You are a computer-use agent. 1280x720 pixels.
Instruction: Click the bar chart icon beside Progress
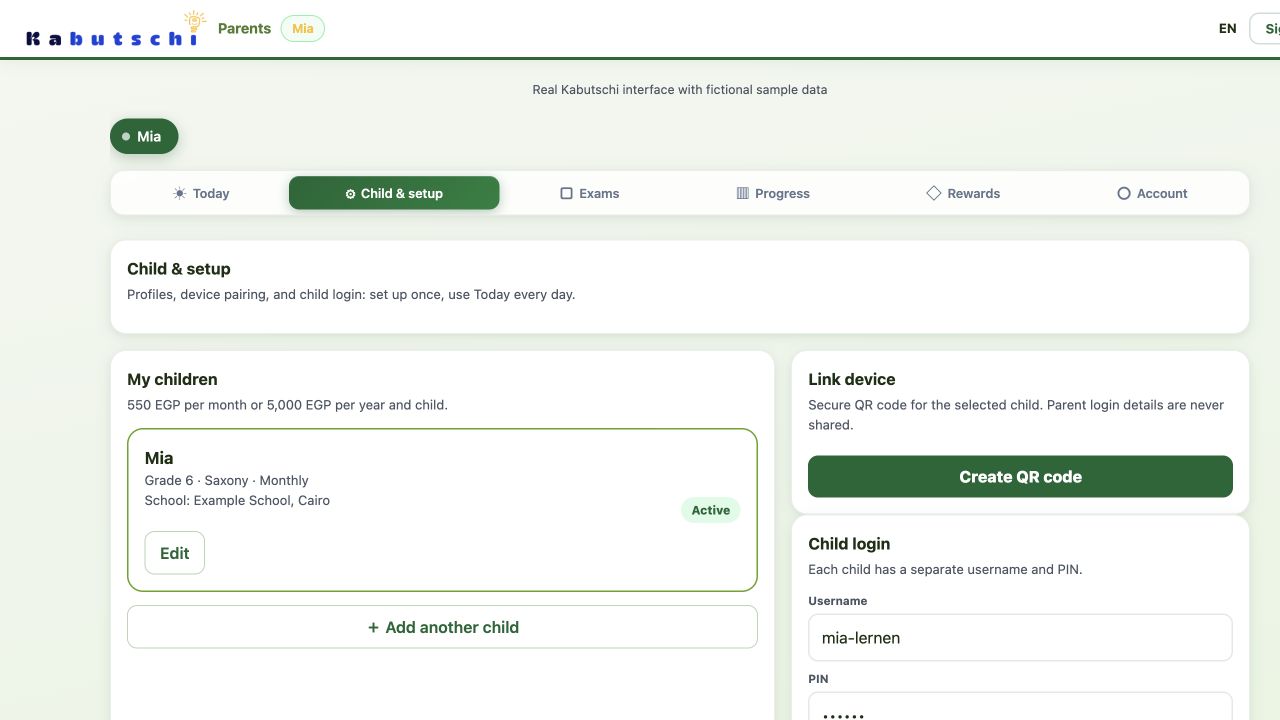coord(742,193)
